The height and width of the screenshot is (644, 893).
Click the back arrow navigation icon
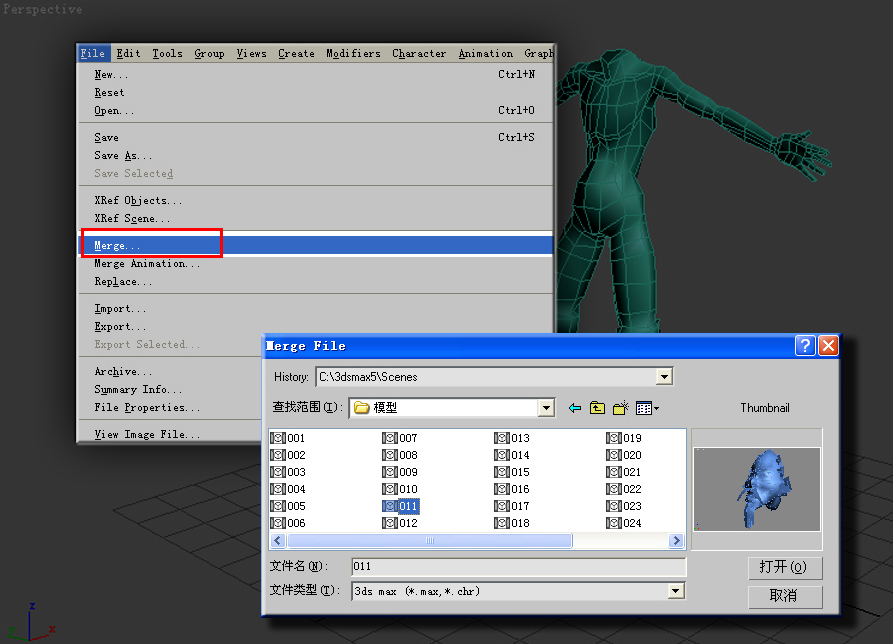pyautogui.click(x=574, y=408)
